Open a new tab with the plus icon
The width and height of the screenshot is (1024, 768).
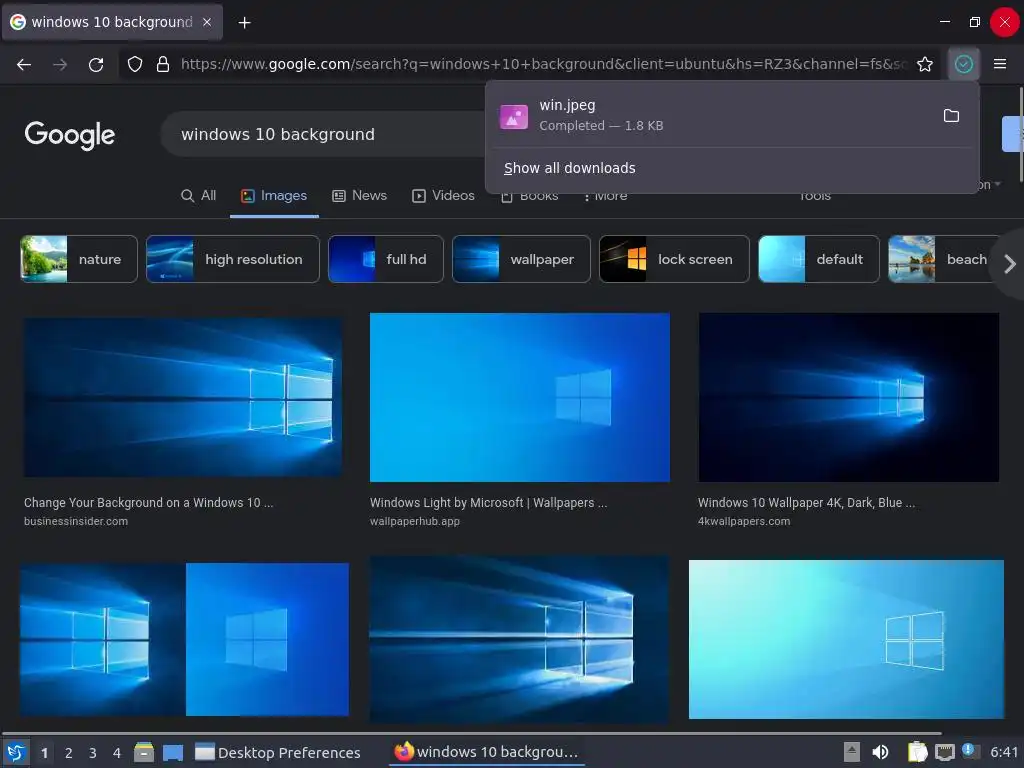pos(244,23)
